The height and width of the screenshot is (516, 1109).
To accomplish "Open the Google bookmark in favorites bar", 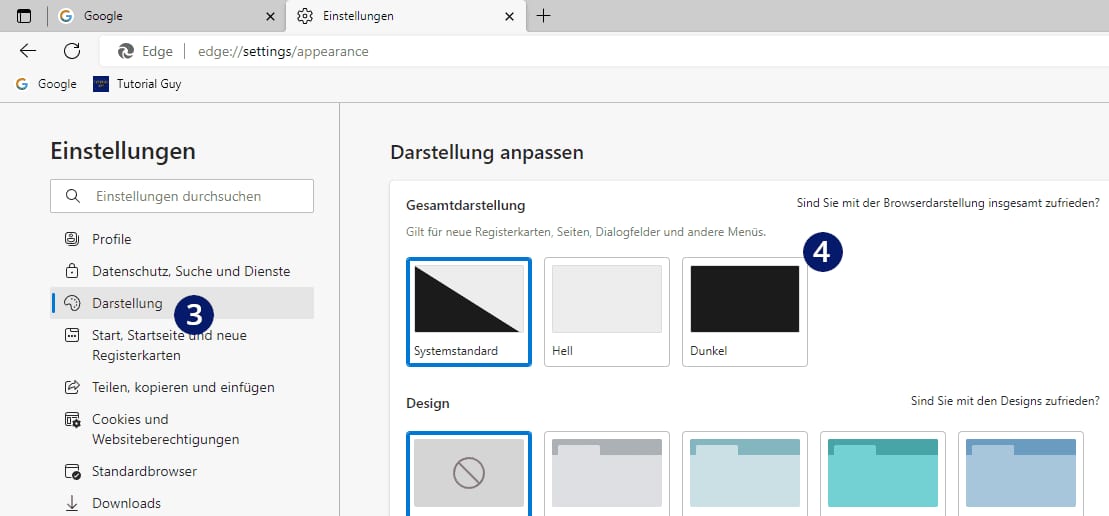I will 46,84.
